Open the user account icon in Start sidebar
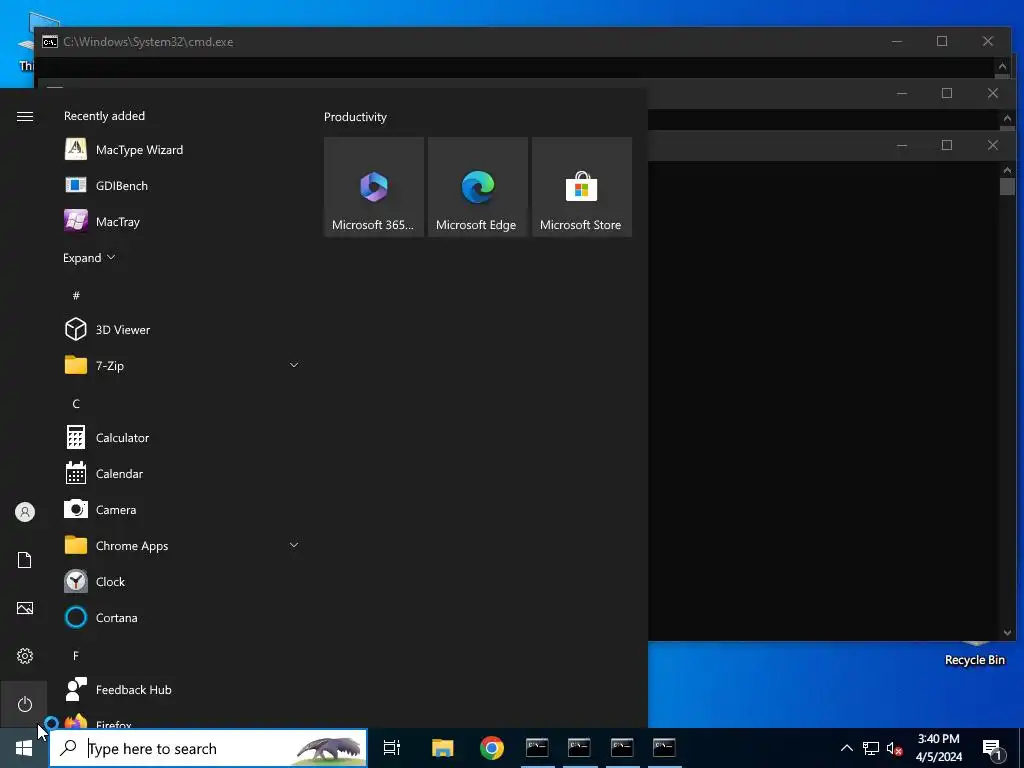Viewport: 1024px width, 768px height. point(25,512)
